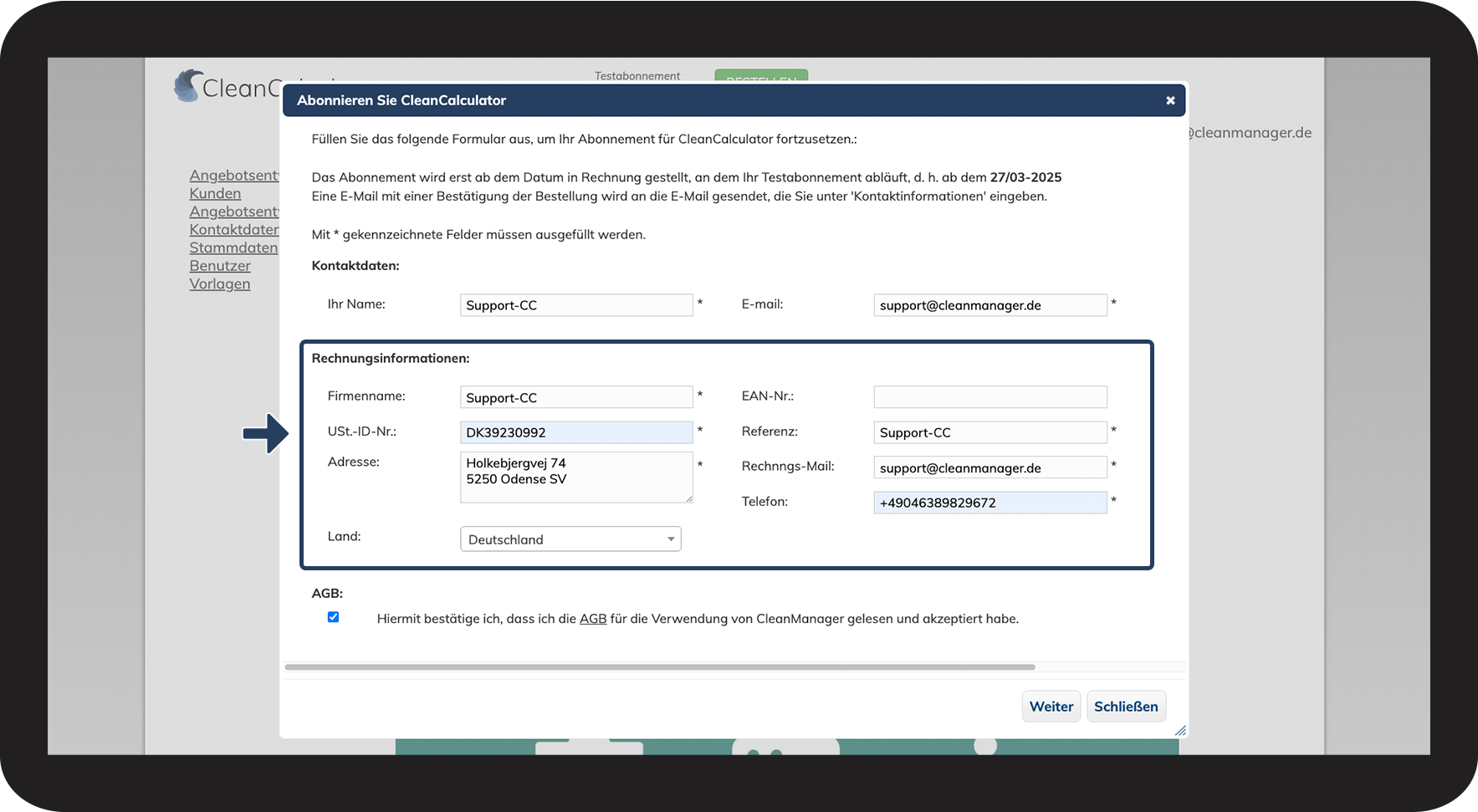
Task: Click the Weiter button
Action: click(1051, 707)
